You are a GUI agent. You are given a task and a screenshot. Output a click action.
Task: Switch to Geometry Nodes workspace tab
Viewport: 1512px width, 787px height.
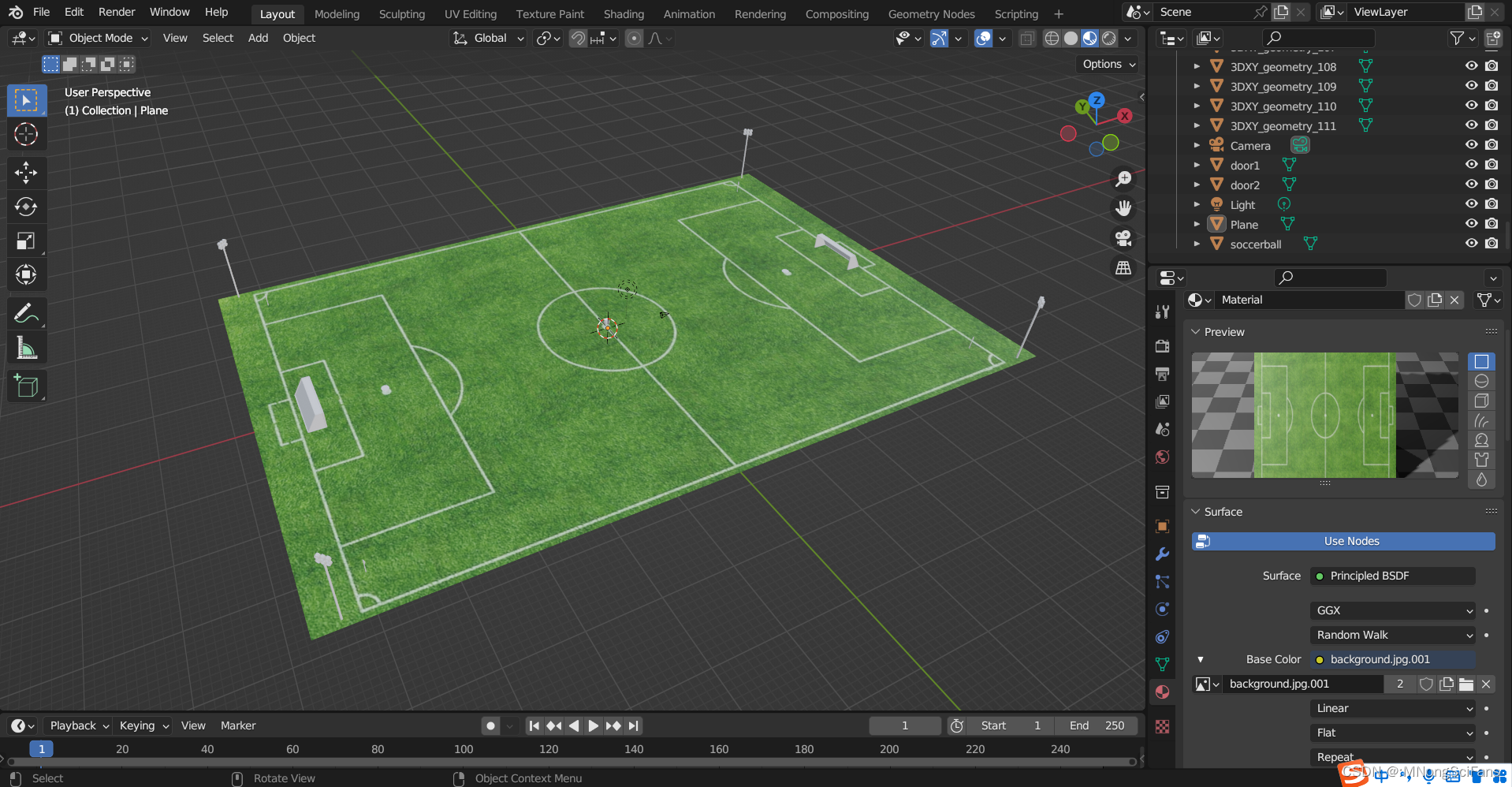[x=931, y=14]
